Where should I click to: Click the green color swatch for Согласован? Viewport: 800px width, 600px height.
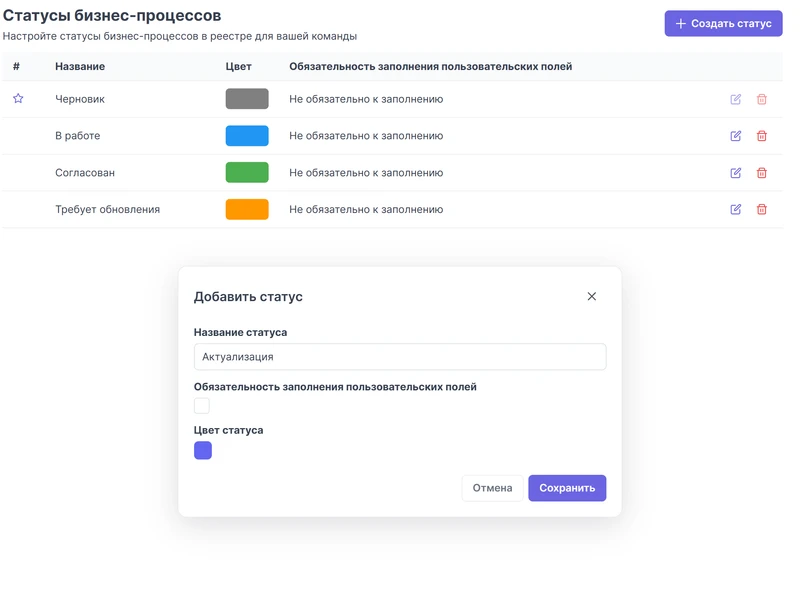(247, 172)
